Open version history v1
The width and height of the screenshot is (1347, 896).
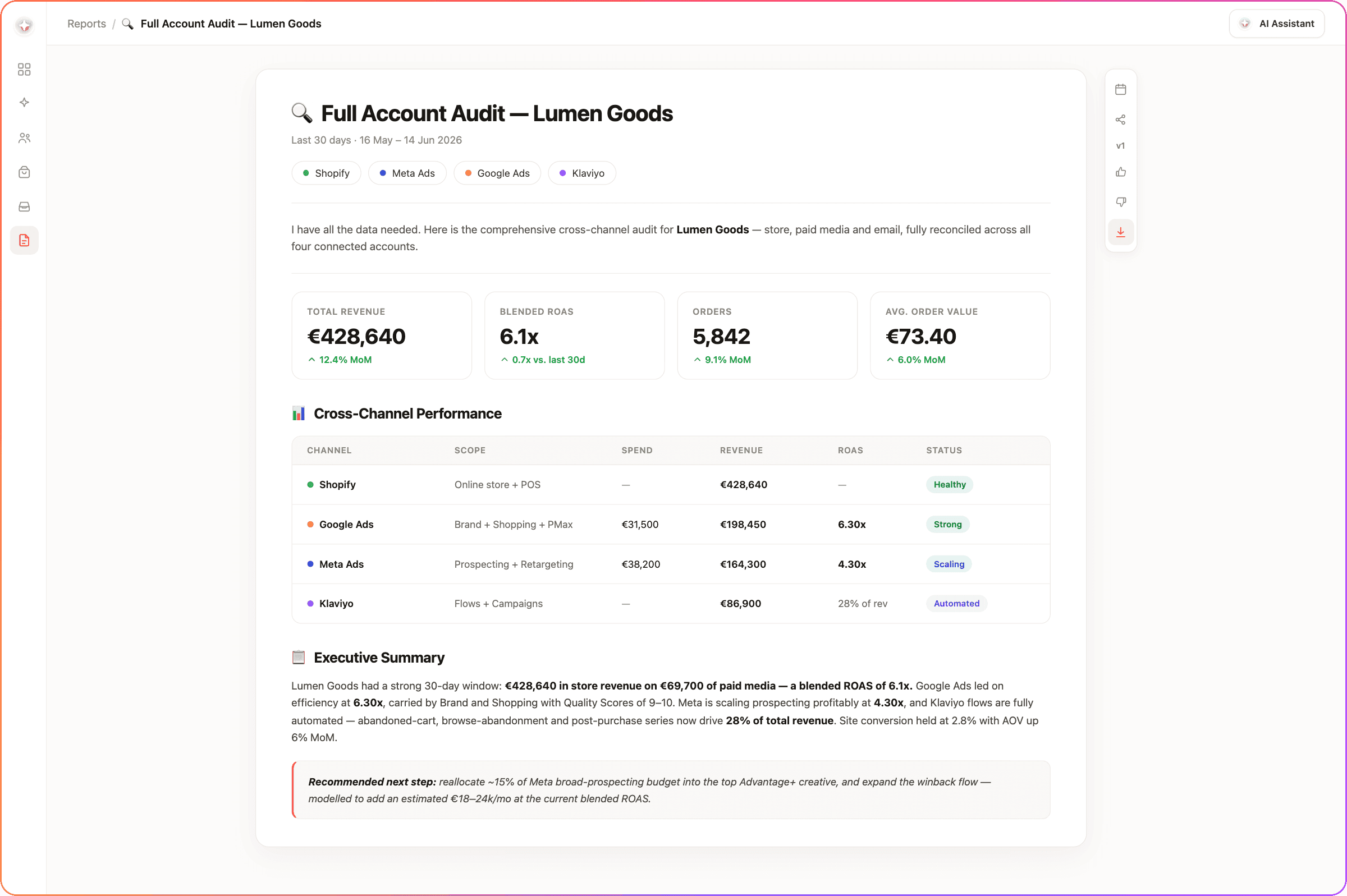[x=1120, y=146]
